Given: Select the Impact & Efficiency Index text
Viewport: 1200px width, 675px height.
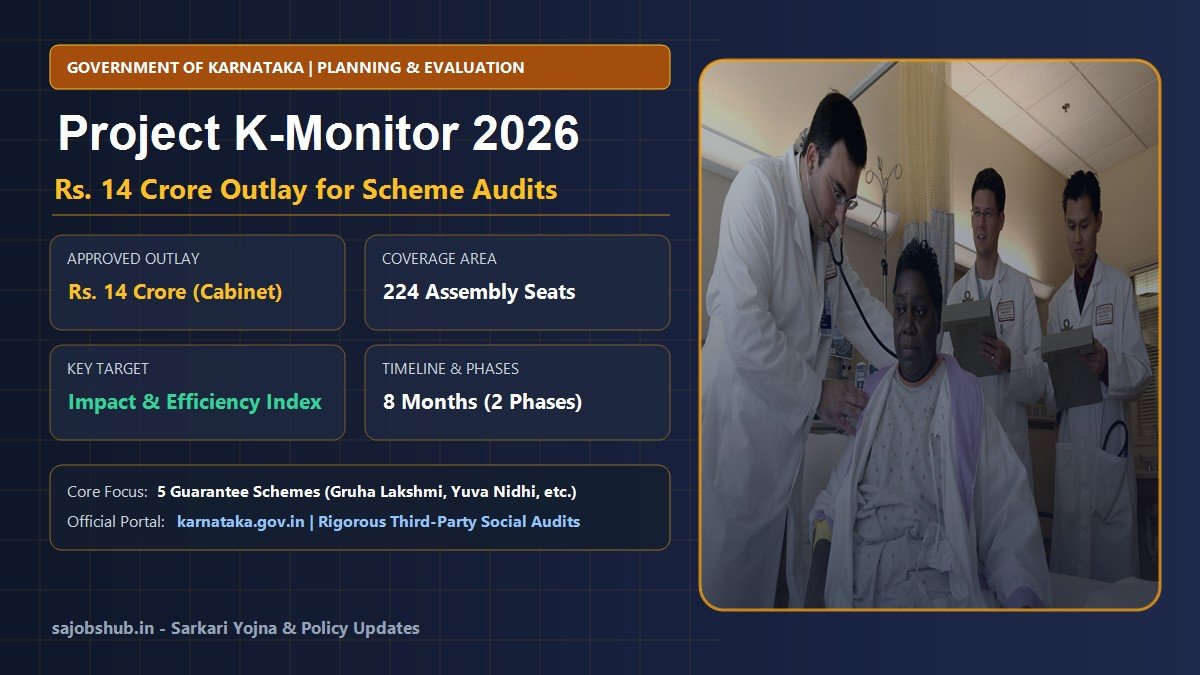Looking at the screenshot, I should click(195, 402).
